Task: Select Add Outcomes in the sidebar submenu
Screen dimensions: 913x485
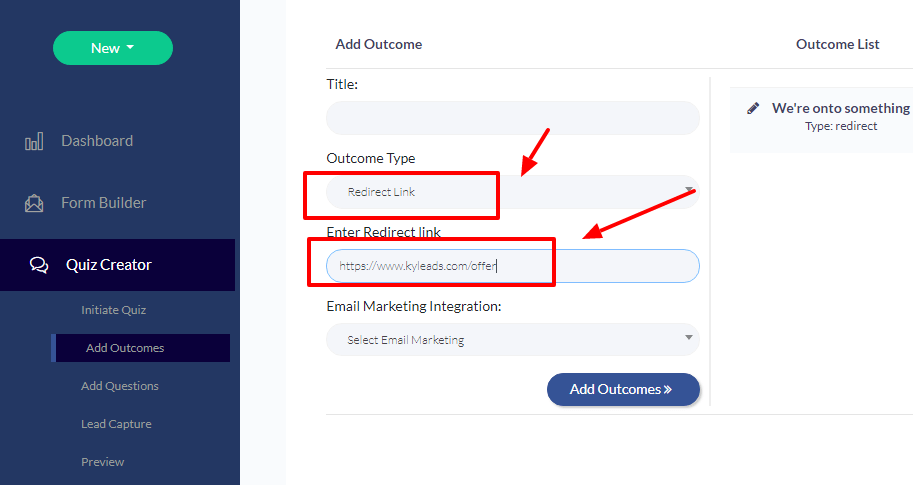Action: point(125,348)
